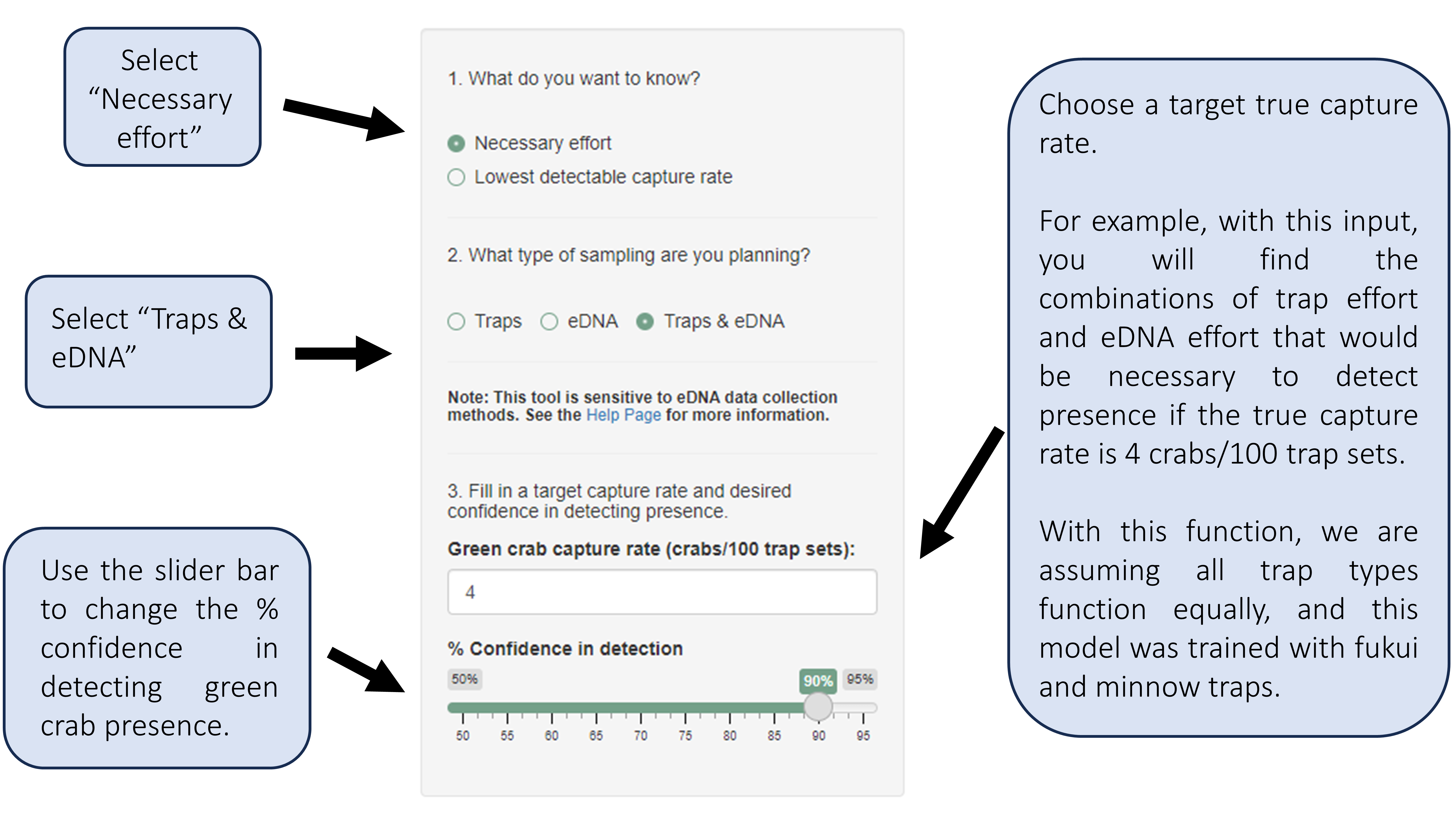Set confidence slider to the 95 tick
Image resolution: width=1456 pixels, height=825 pixels.
coord(863,708)
